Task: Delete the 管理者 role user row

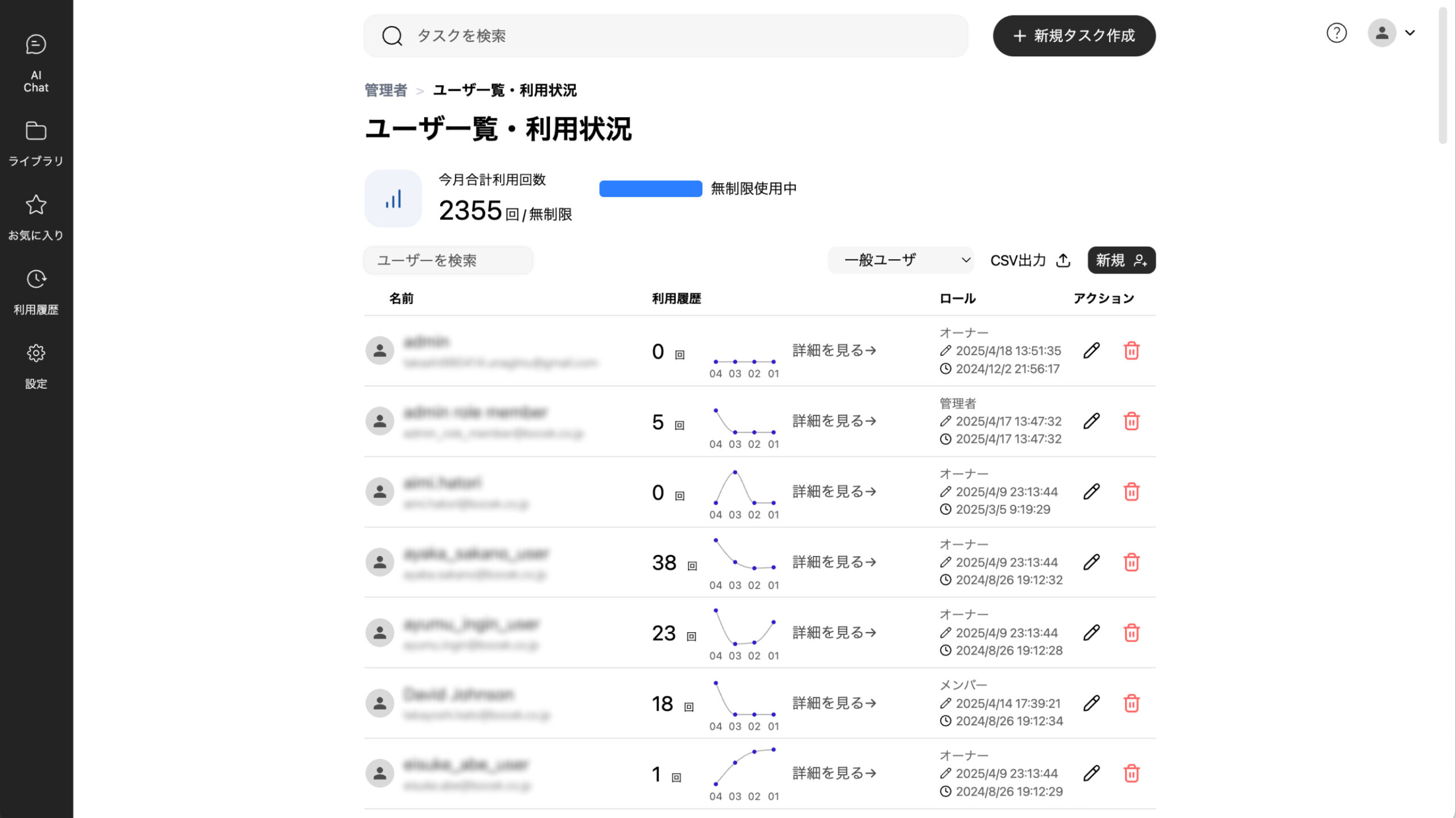Action: (x=1131, y=421)
